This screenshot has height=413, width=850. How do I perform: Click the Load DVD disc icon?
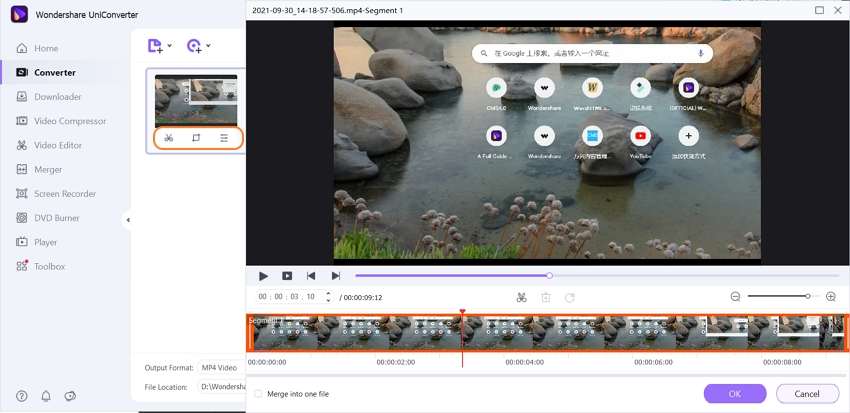click(194, 46)
